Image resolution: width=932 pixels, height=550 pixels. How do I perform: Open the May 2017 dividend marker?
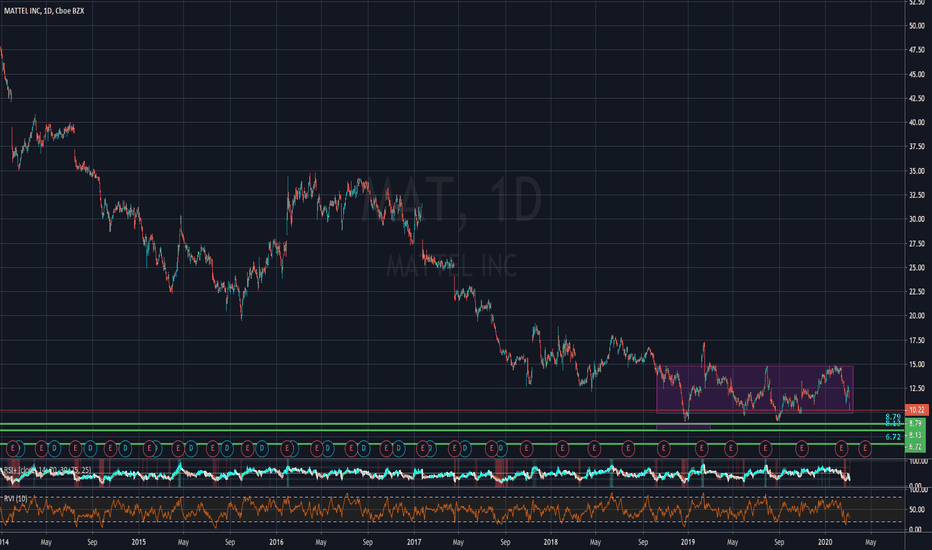pos(465,448)
